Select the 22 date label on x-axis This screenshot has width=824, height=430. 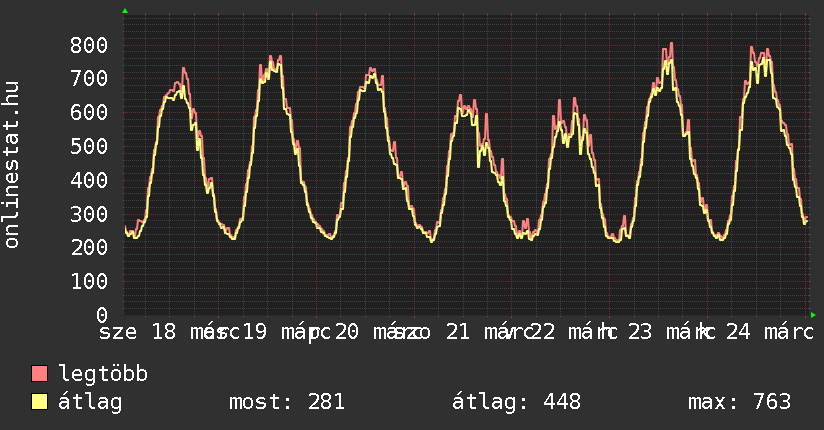pos(545,332)
